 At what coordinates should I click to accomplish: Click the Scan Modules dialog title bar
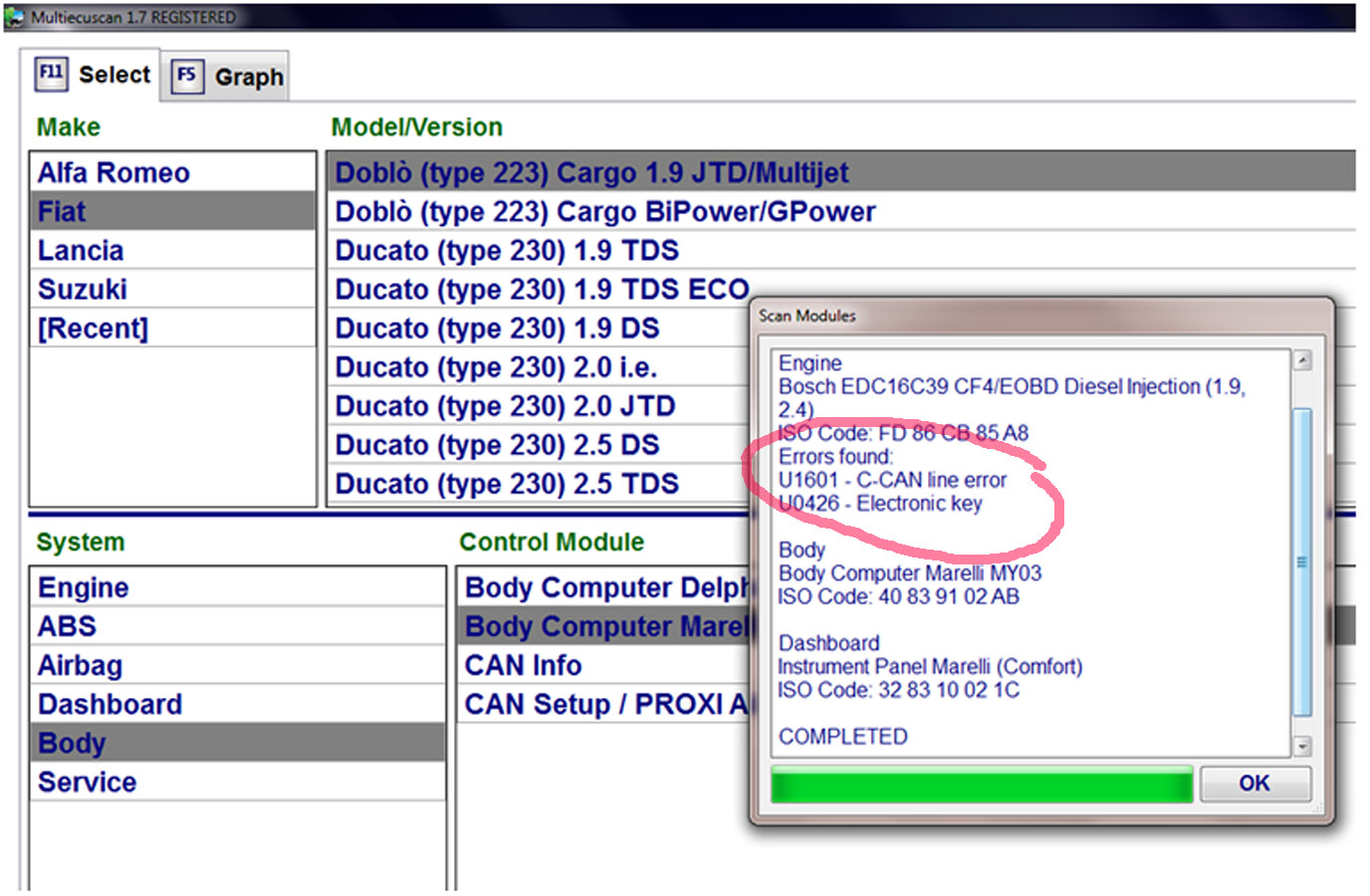pyautogui.click(x=1040, y=316)
